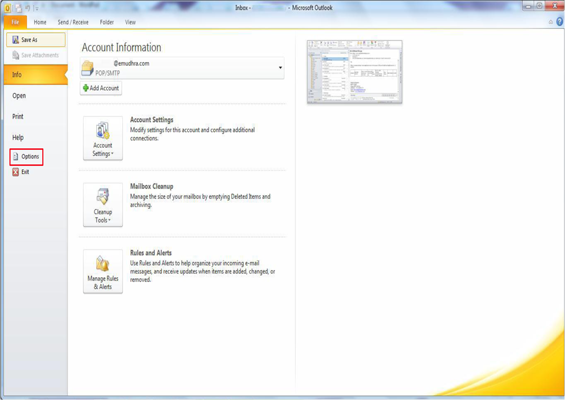Select the Folder ribbon tab

107,22
